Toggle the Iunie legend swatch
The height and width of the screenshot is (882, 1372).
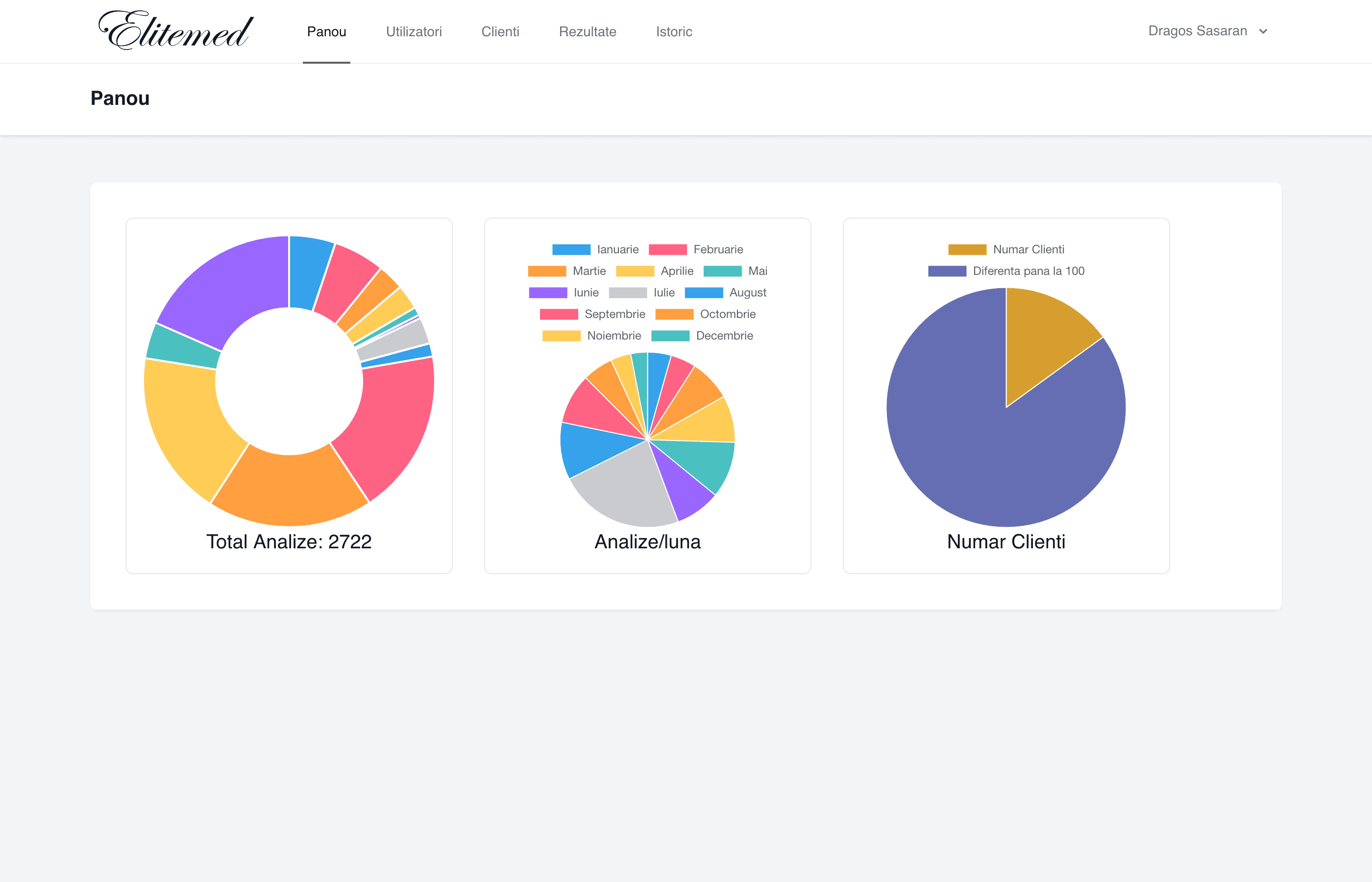pyautogui.click(x=548, y=293)
